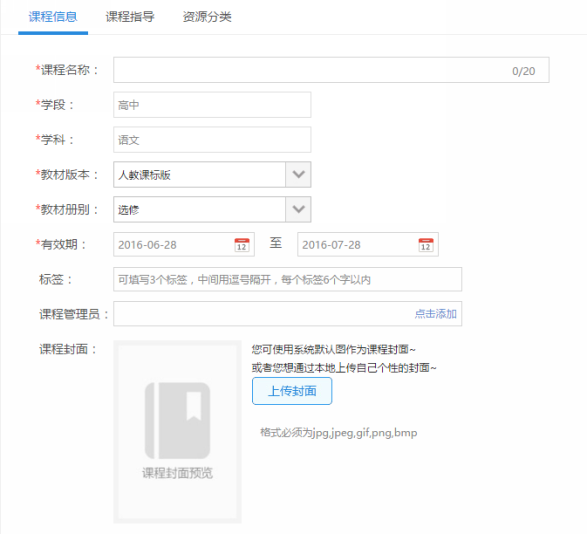Select the 人教课标版 combo box value
This screenshot has width=588, height=534.
pyautogui.click(x=200, y=174)
